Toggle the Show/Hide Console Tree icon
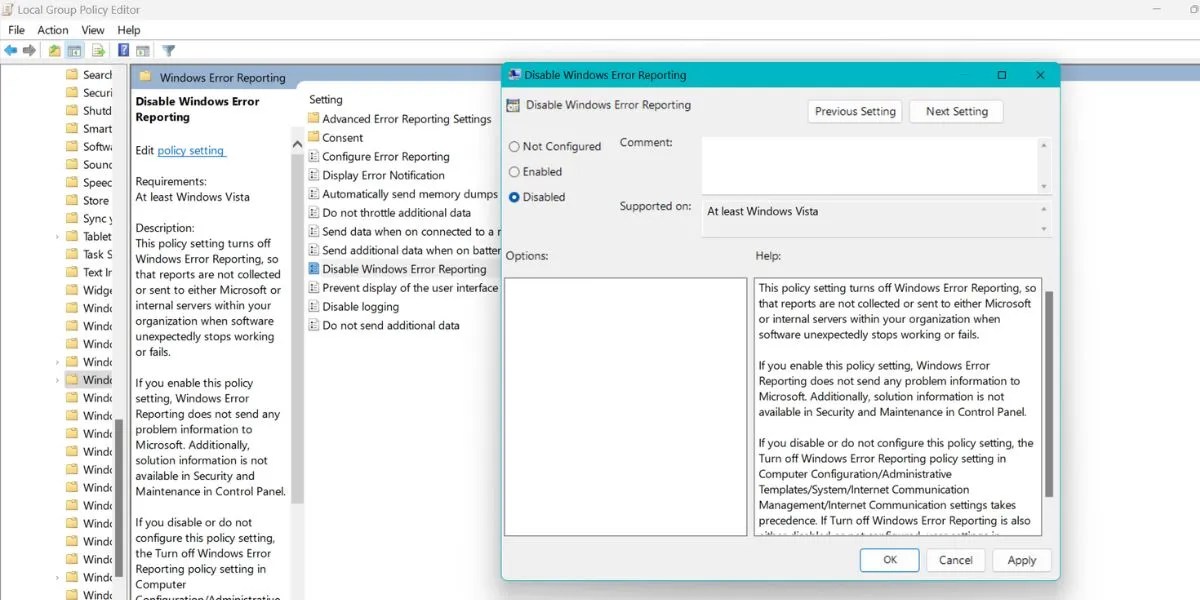This screenshot has height=600, width=1200. tap(74, 51)
